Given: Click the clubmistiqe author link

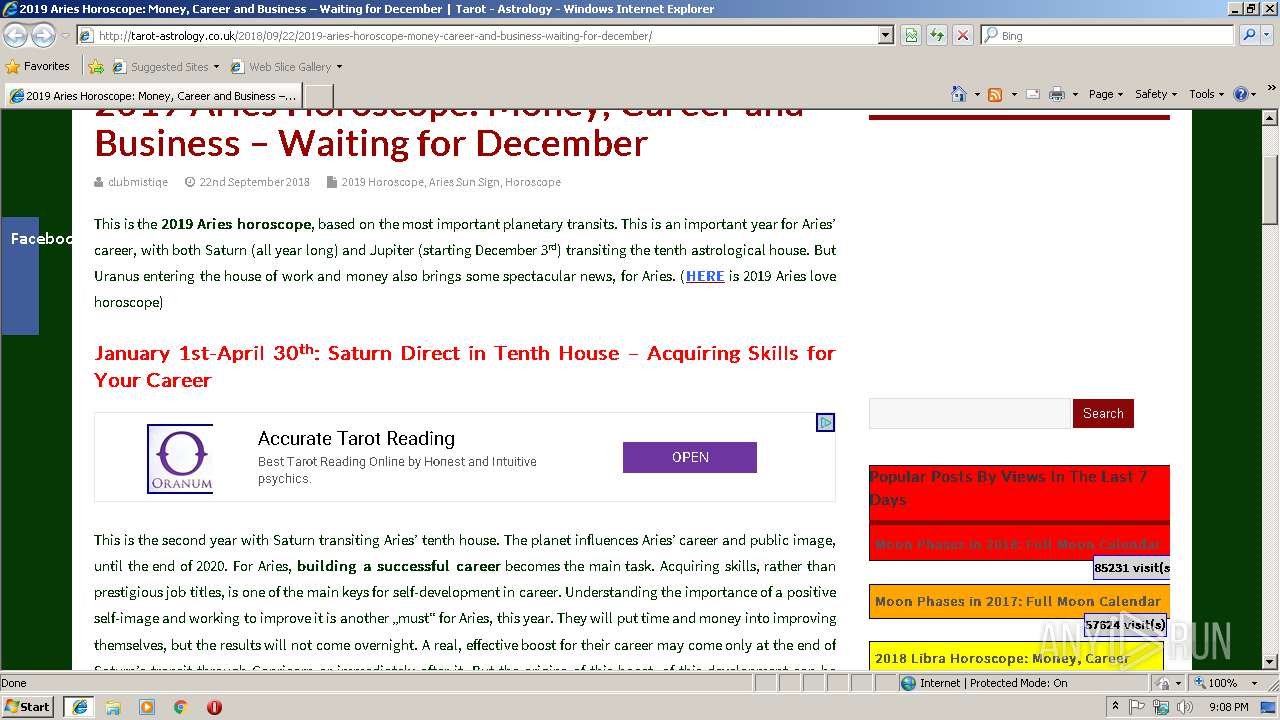Looking at the screenshot, I should pyautogui.click(x=139, y=182).
